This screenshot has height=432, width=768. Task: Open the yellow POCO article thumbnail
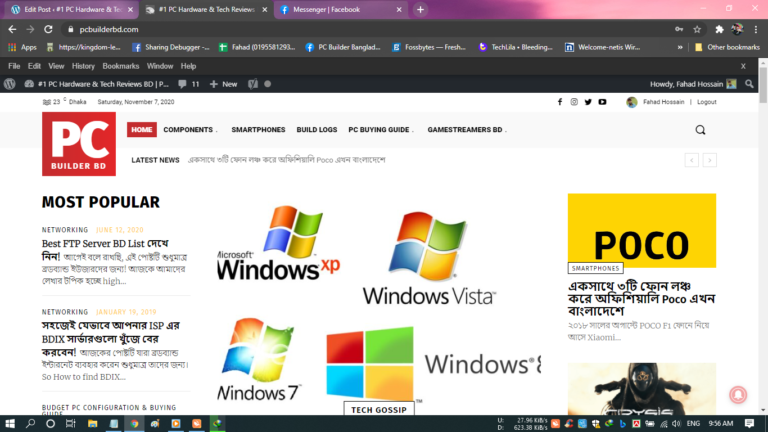(x=642, y=231)
